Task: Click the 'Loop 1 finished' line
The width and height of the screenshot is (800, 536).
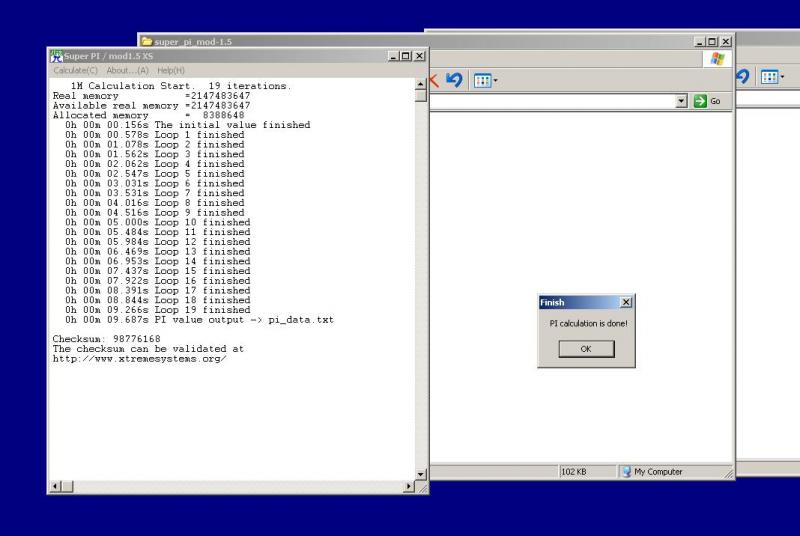Action: [155, 135]
